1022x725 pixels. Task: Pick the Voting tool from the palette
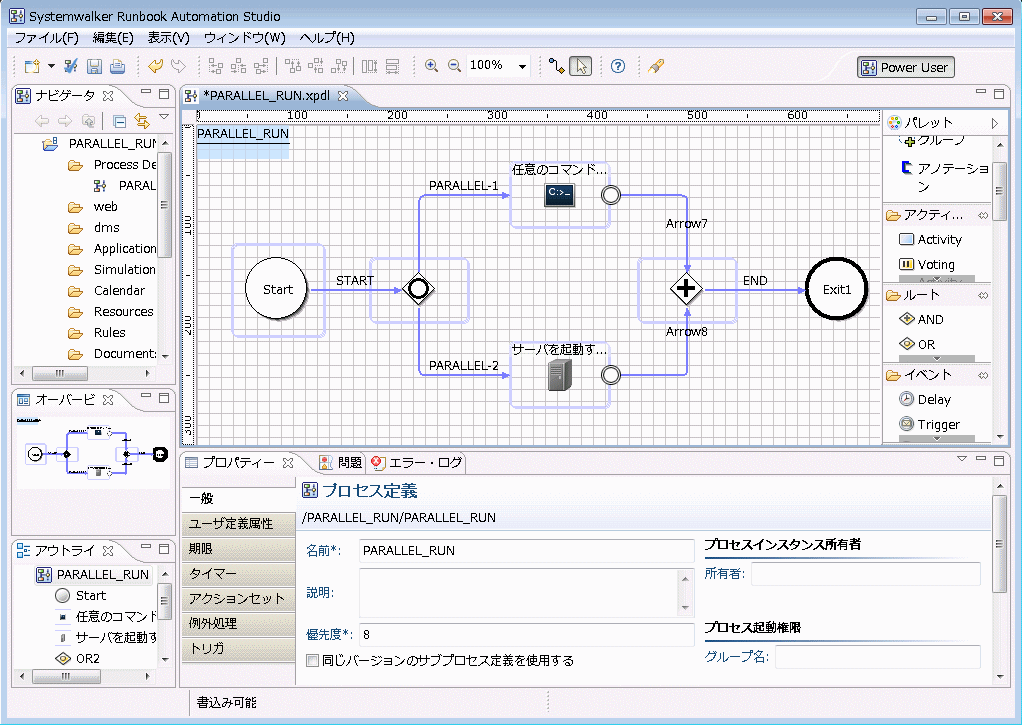(x=927, y=264)
